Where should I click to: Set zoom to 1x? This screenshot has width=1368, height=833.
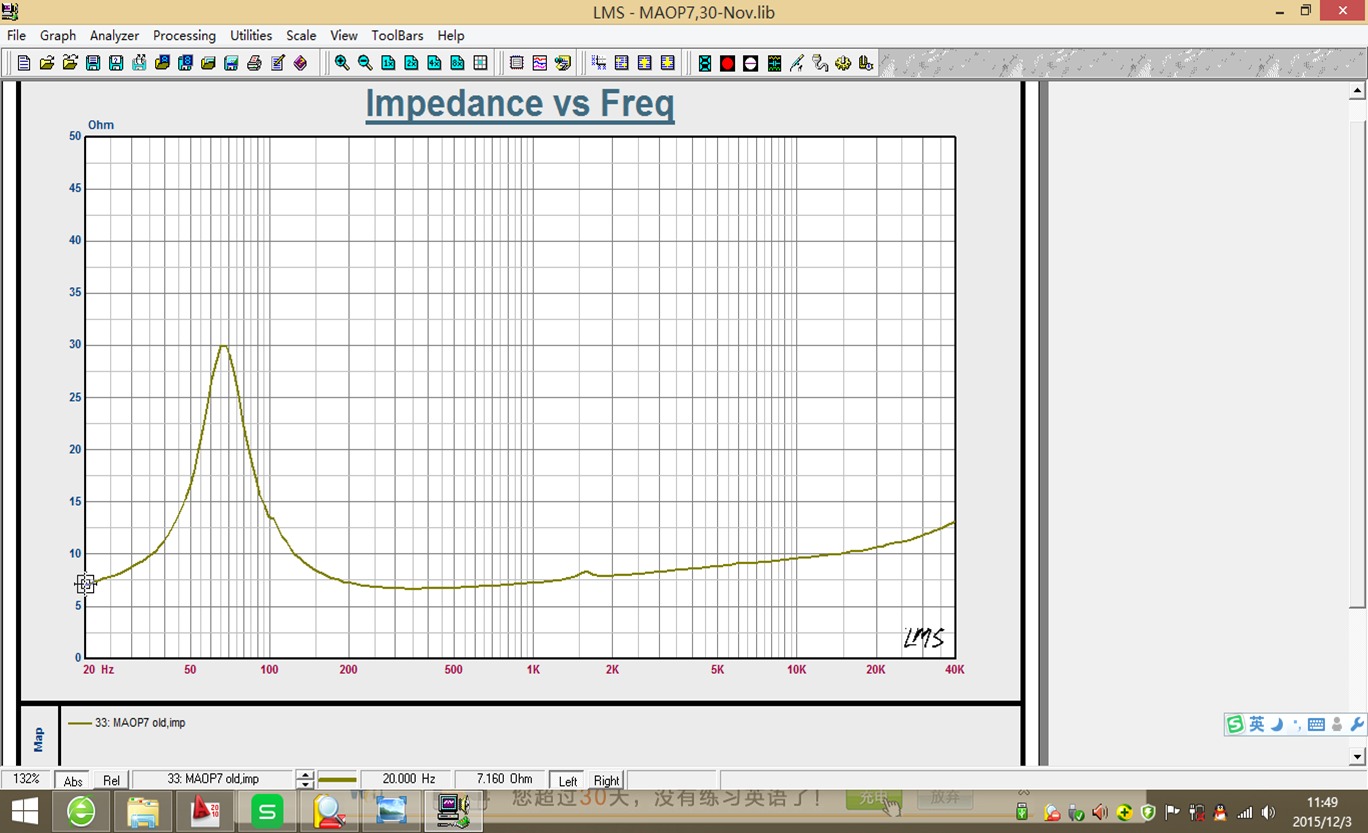pyautogui.click(x=388, y=63)
